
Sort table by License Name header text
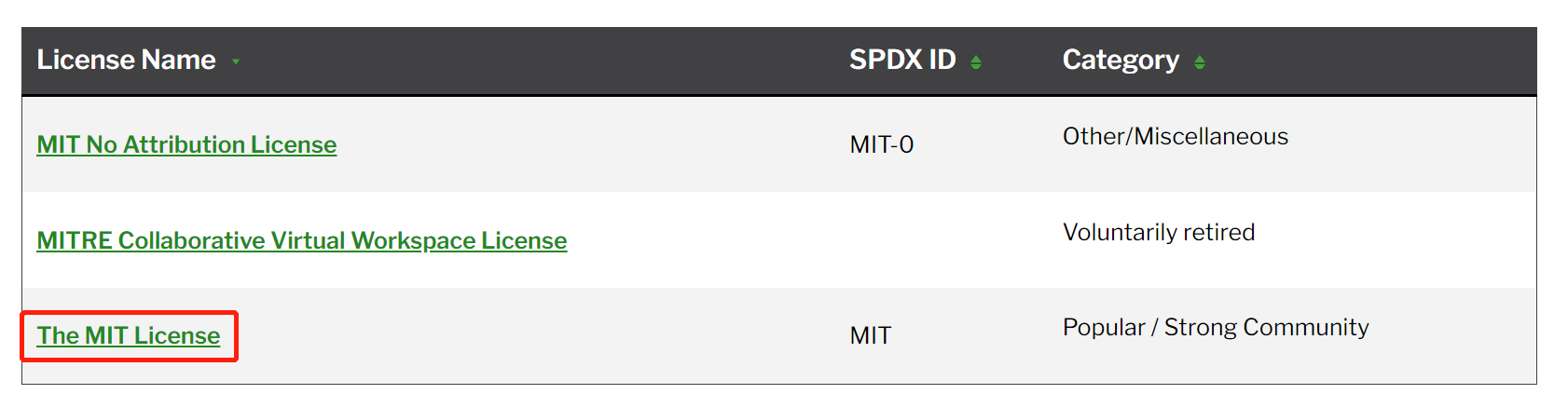point(126,60)
